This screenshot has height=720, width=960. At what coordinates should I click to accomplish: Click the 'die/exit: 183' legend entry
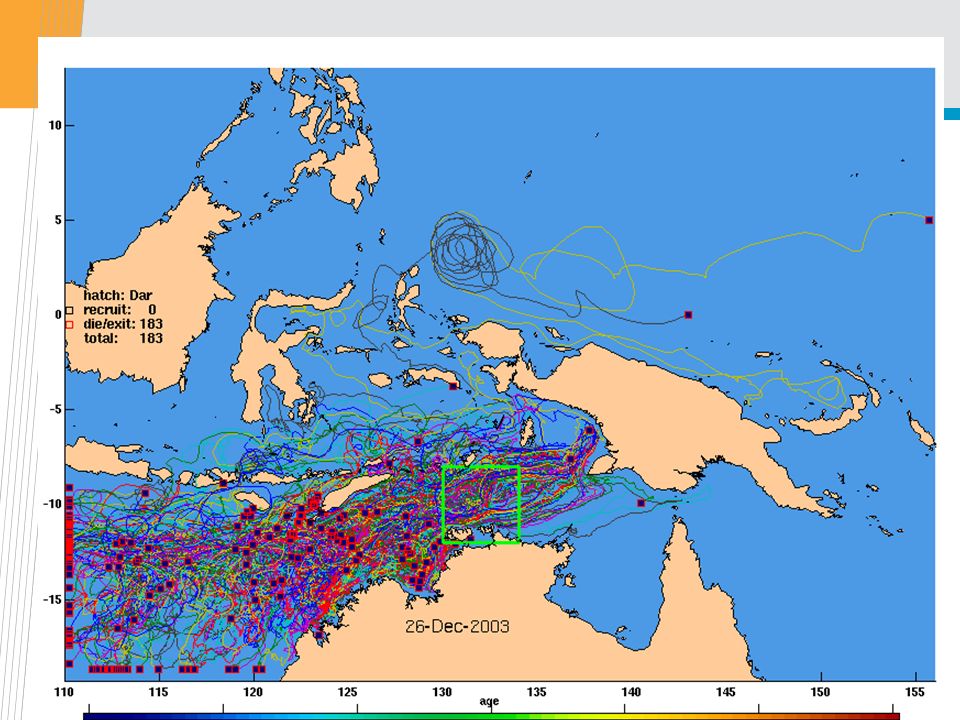click(x=123, y=324)
